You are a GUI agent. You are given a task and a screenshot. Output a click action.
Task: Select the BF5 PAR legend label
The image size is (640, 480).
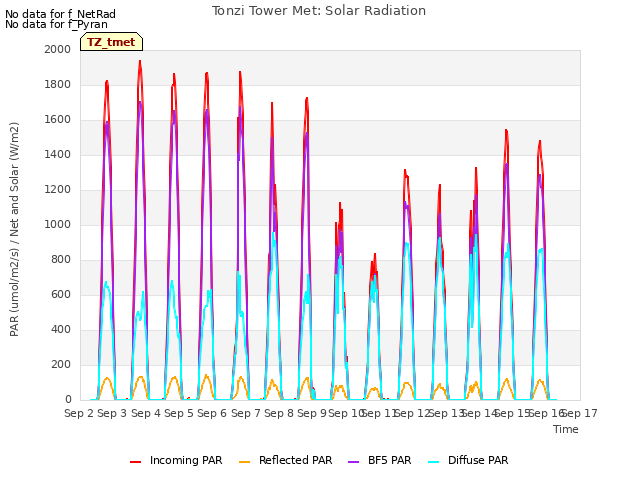tap(389, 460)
